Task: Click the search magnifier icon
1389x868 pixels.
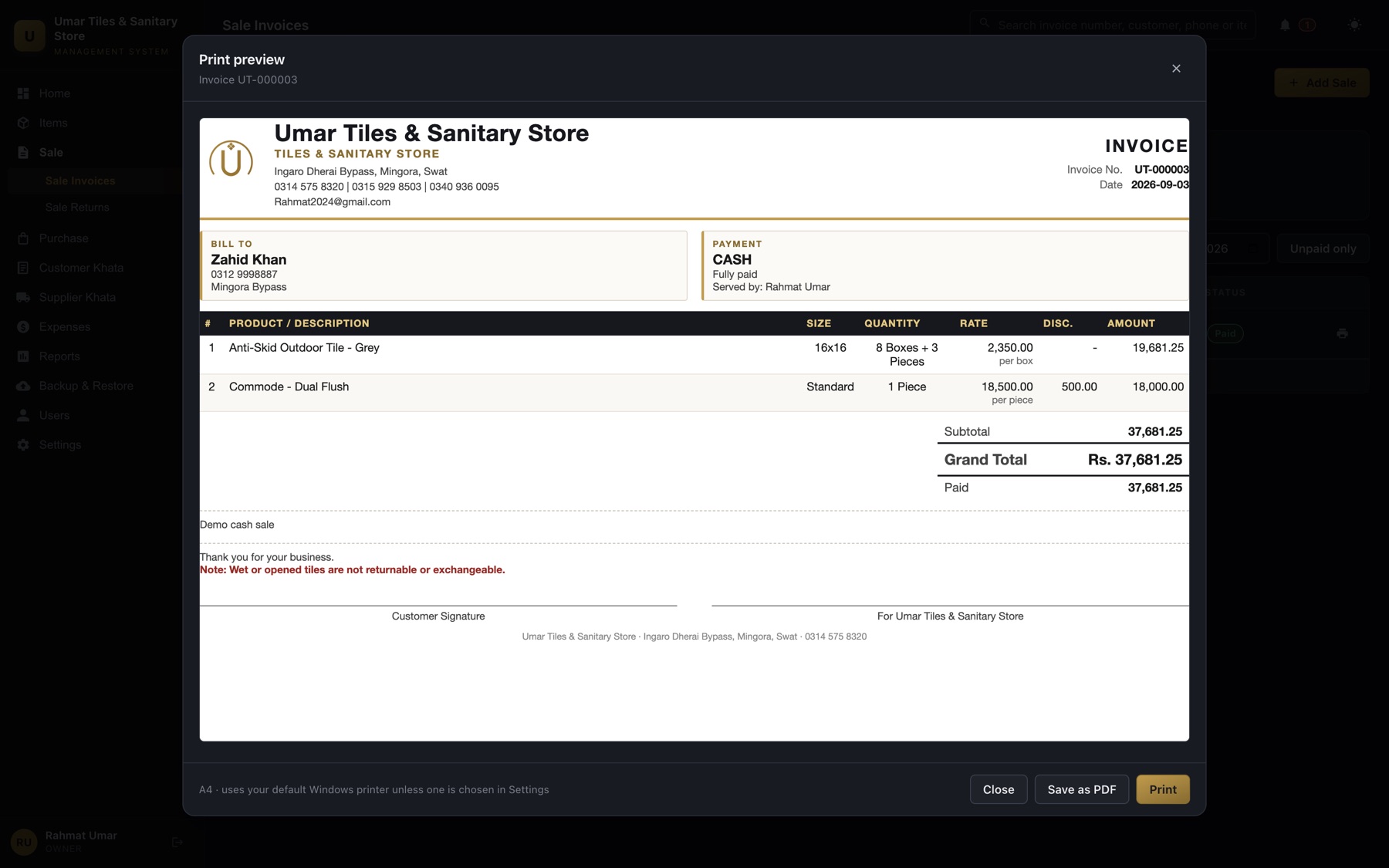Action: coord(984,24)
